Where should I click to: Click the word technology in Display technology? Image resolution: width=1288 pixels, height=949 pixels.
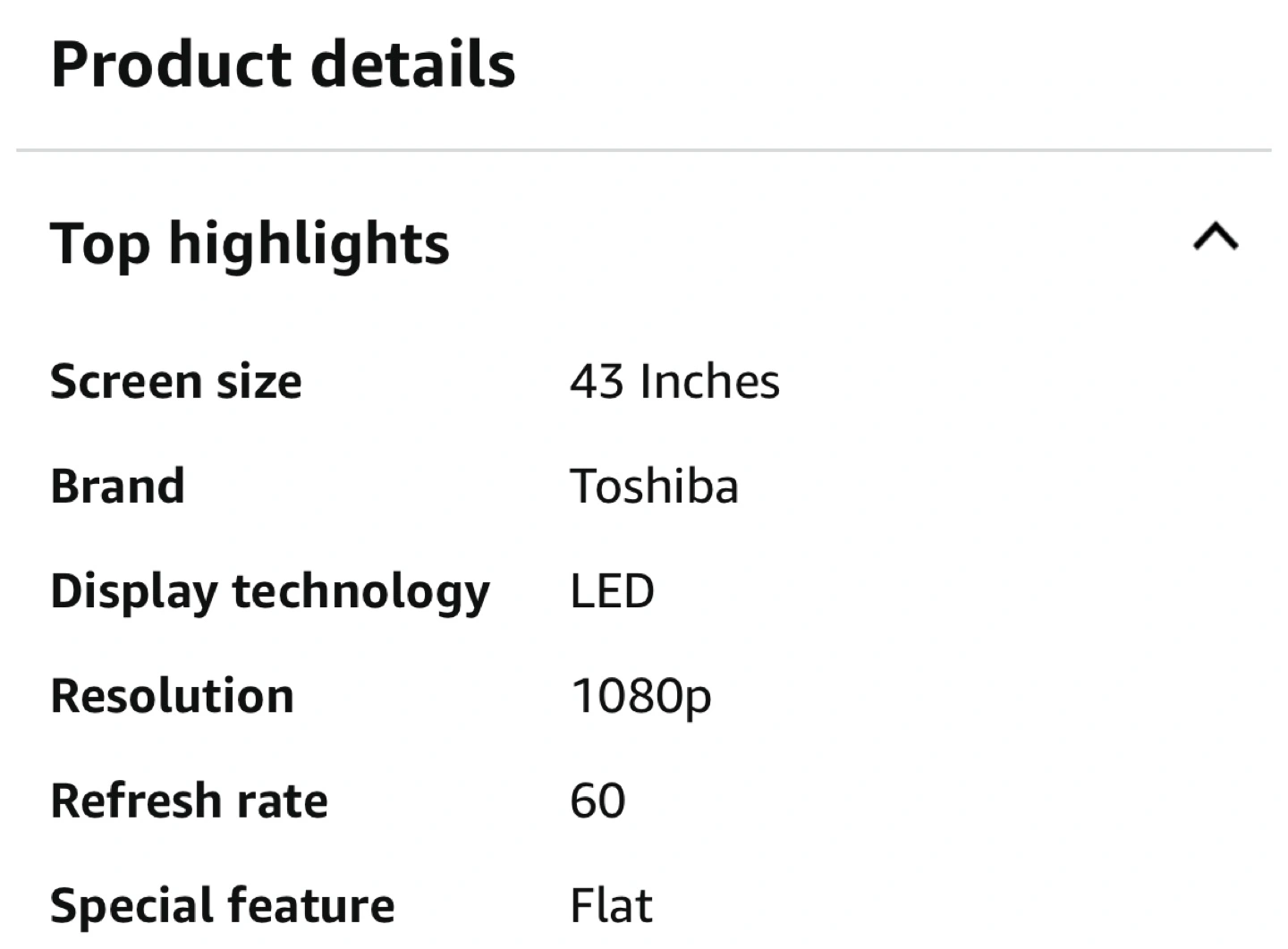[x=361, y=593]
